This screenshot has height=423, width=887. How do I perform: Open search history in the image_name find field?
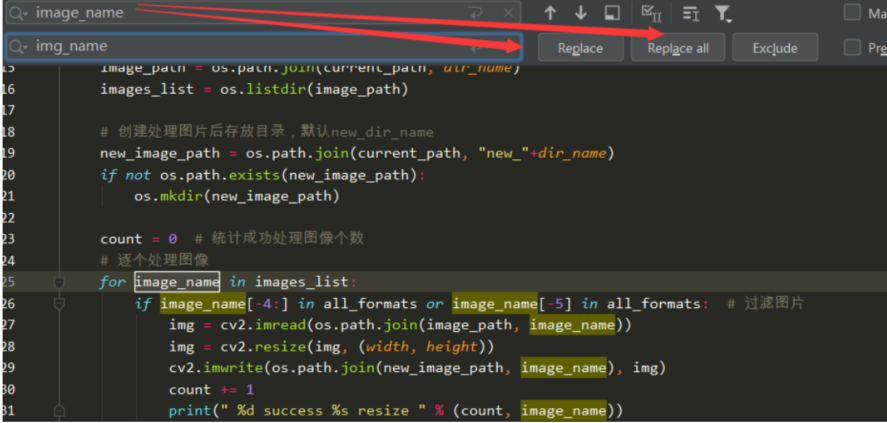18,14
